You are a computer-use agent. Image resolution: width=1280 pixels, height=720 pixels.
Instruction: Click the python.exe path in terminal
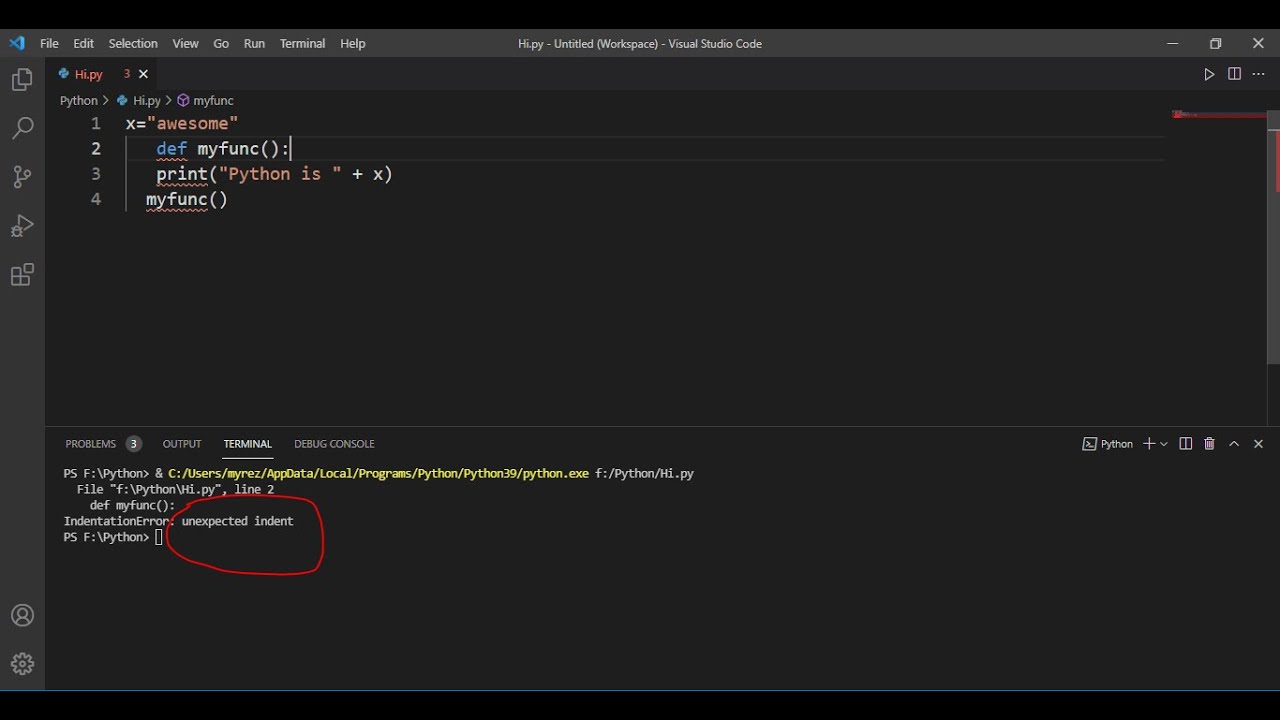coord(378,473)
